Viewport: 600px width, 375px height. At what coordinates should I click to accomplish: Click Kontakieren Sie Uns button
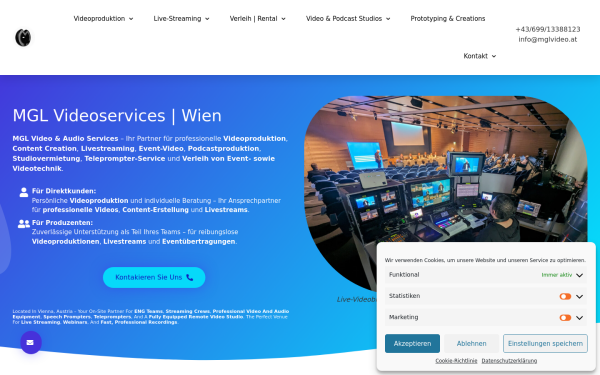[154, 277]
